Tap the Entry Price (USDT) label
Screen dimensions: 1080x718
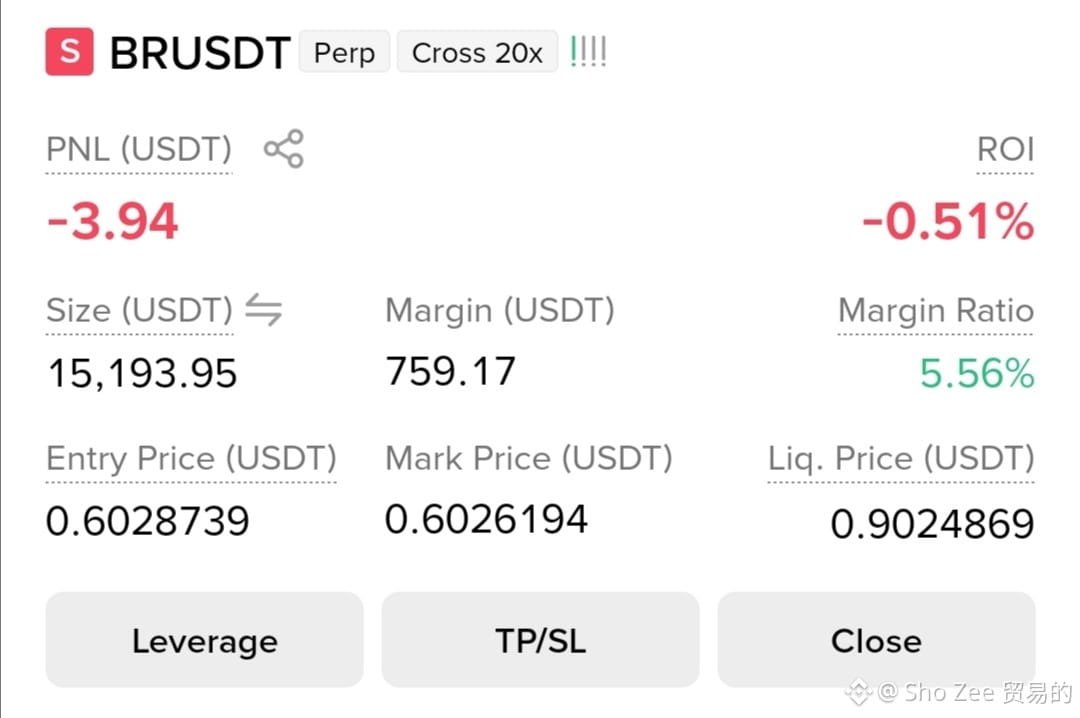(x=191, y=458)
